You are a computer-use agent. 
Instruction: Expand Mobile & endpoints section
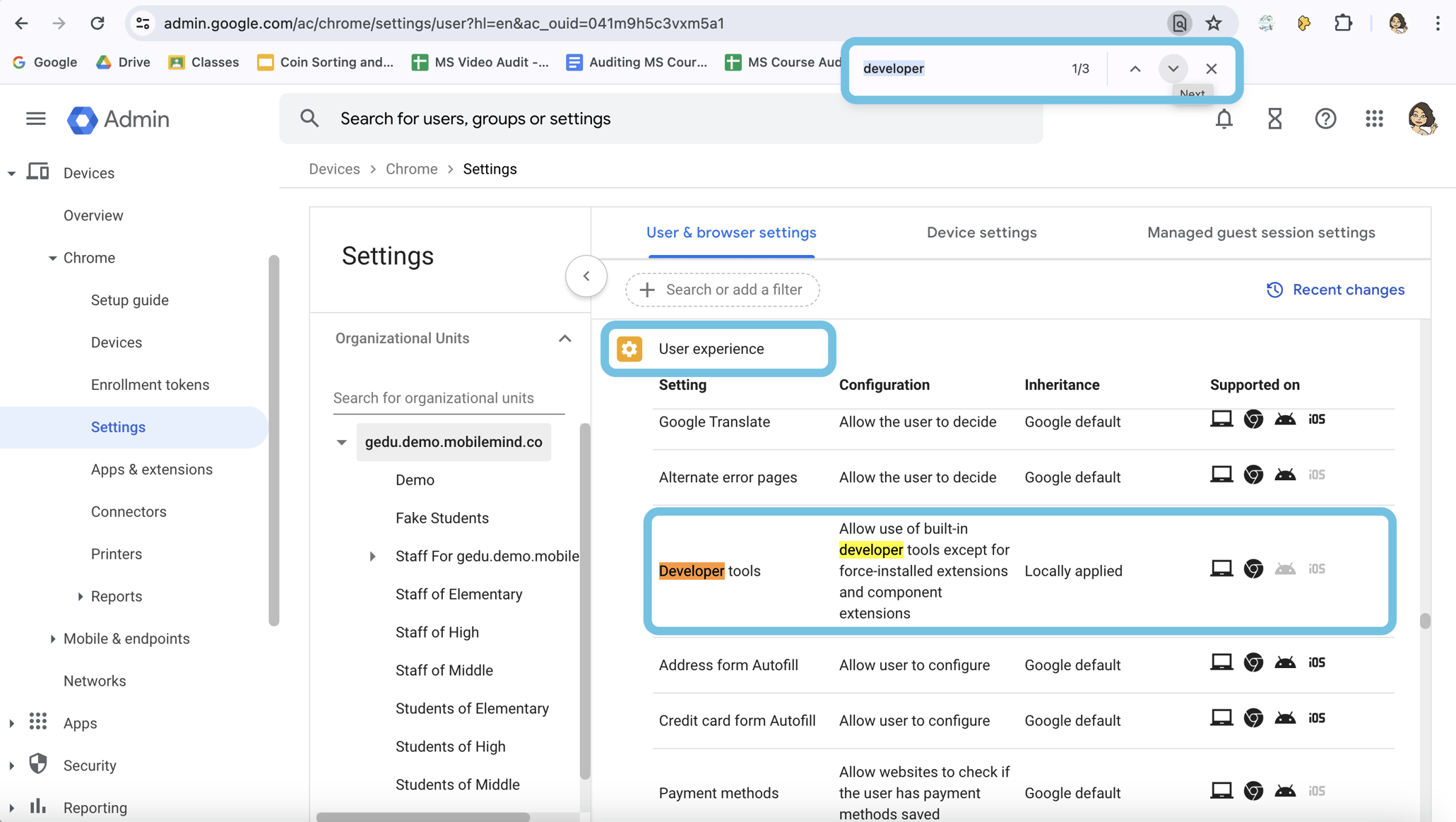pyautogui.click(x=52, y=639)
